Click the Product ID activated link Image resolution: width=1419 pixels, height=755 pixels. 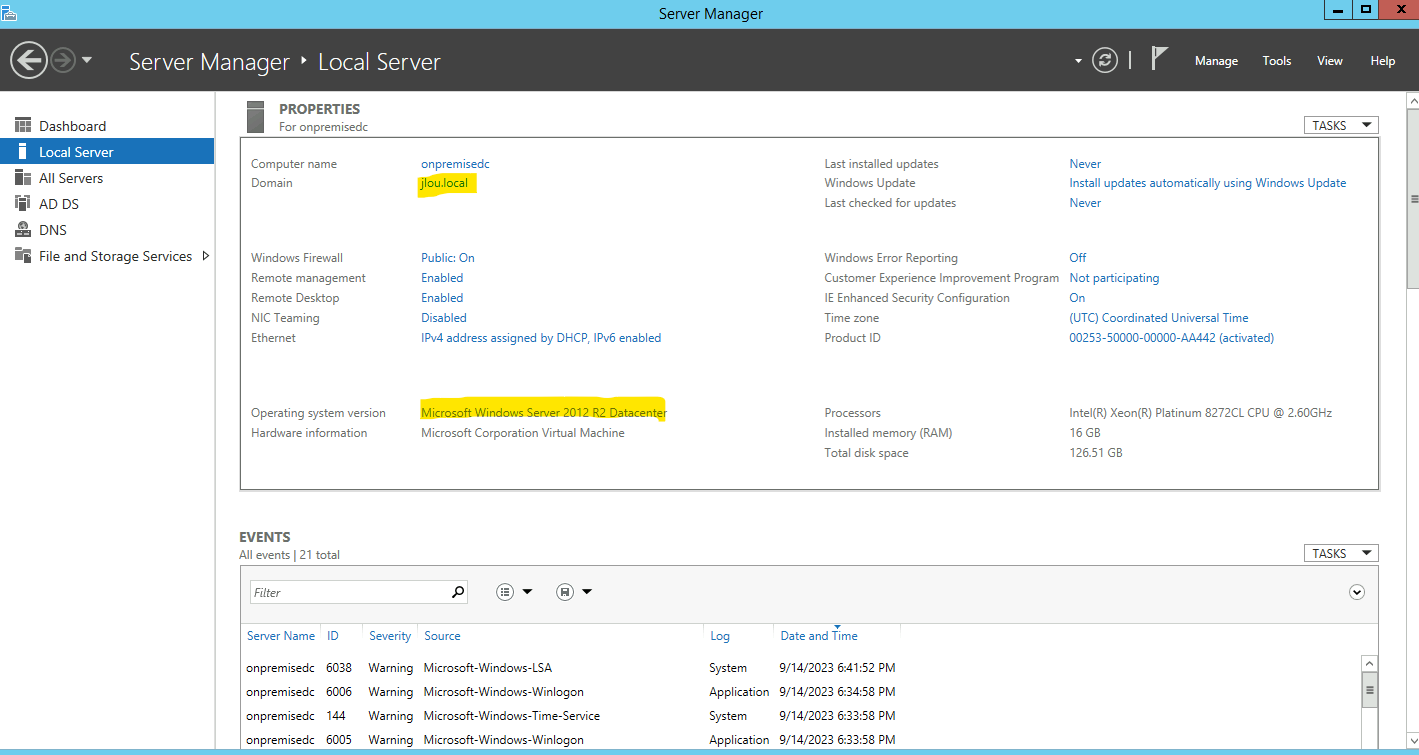[x=1172, y=338]
